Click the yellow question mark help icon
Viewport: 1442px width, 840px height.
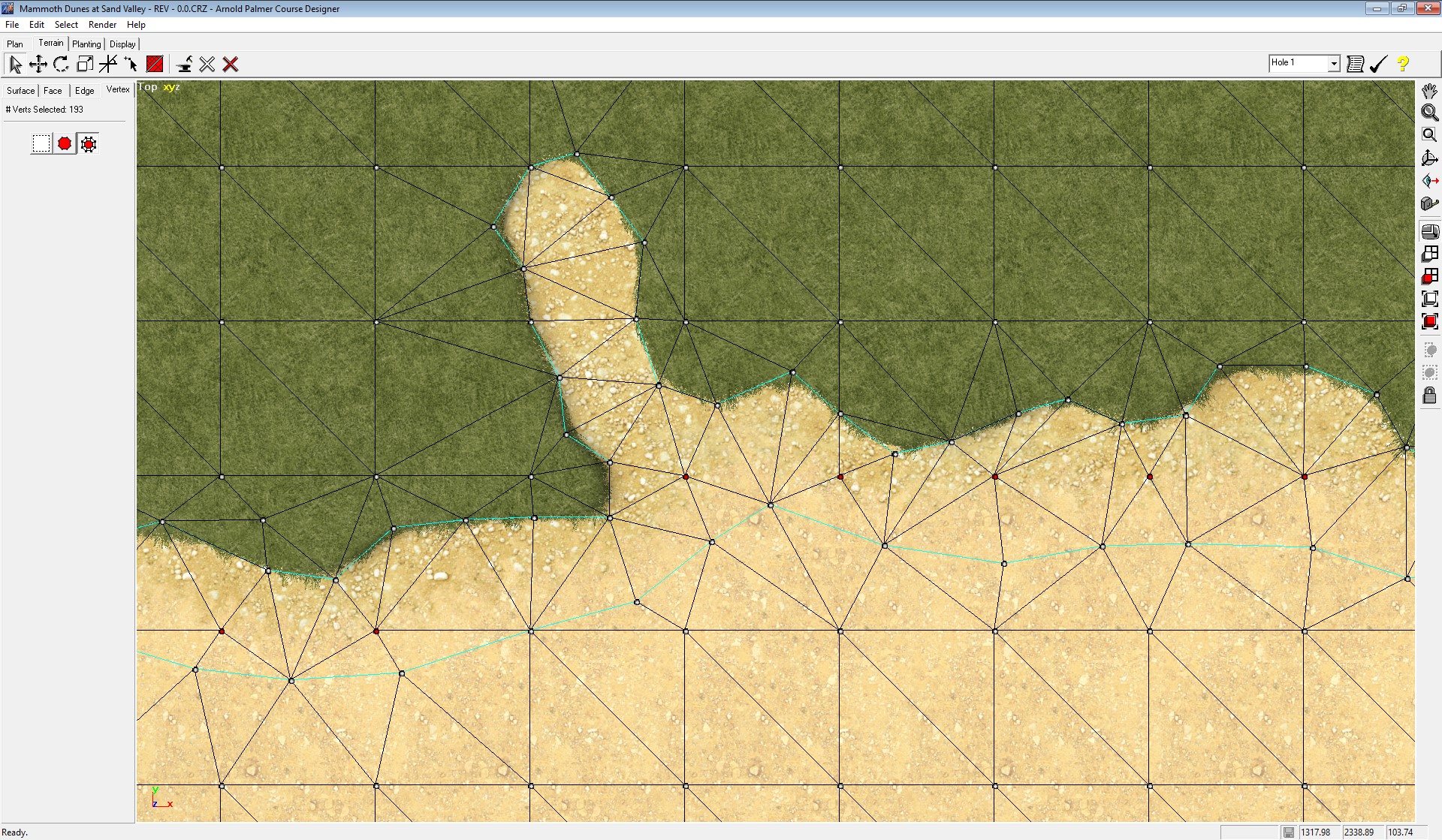pyautogui.click(x=1402, y=65)
